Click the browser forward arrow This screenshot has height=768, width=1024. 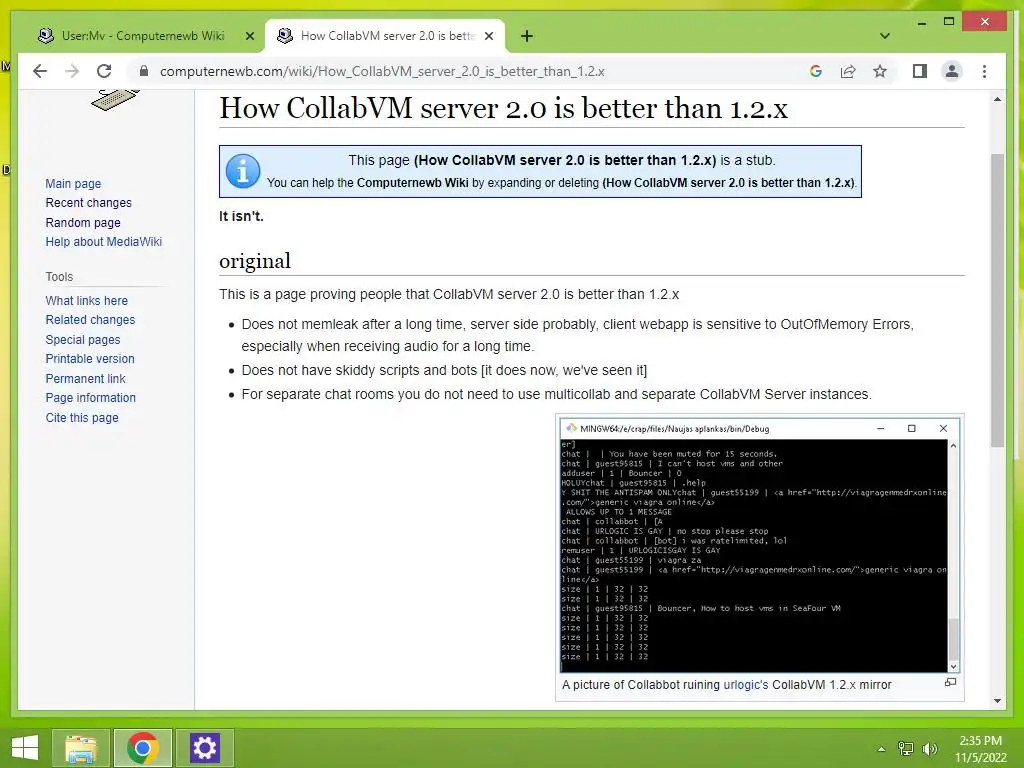pyautogui.click(x=72, y=71)
